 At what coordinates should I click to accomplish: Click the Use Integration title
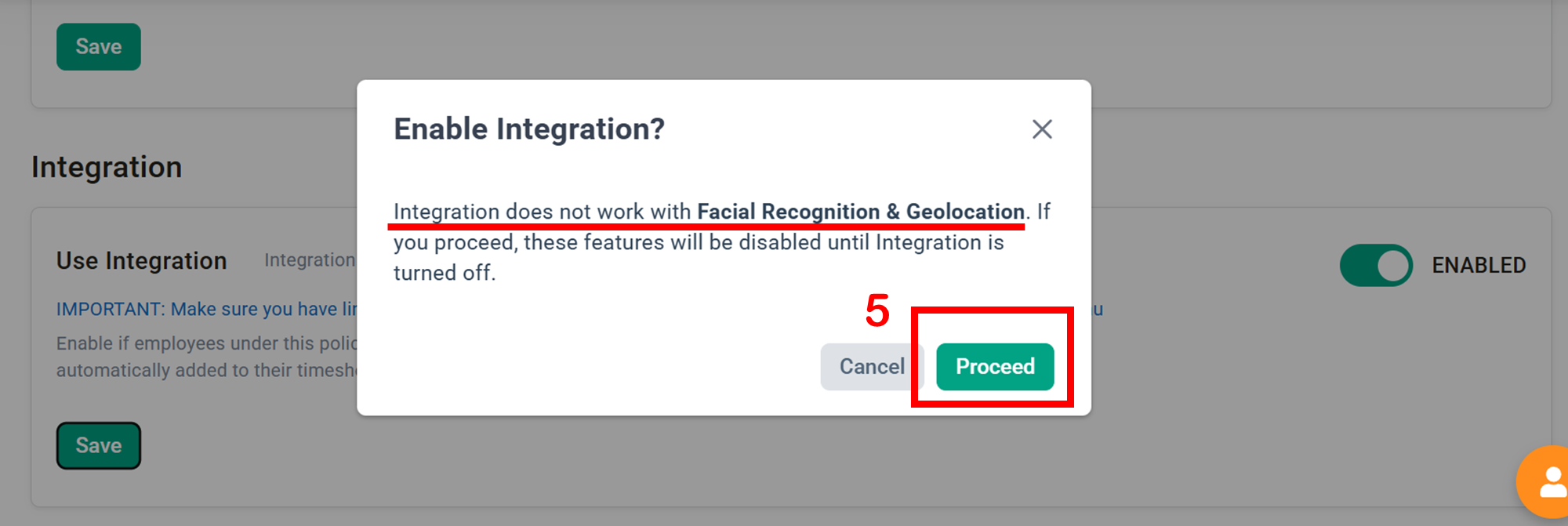[141, 261]
